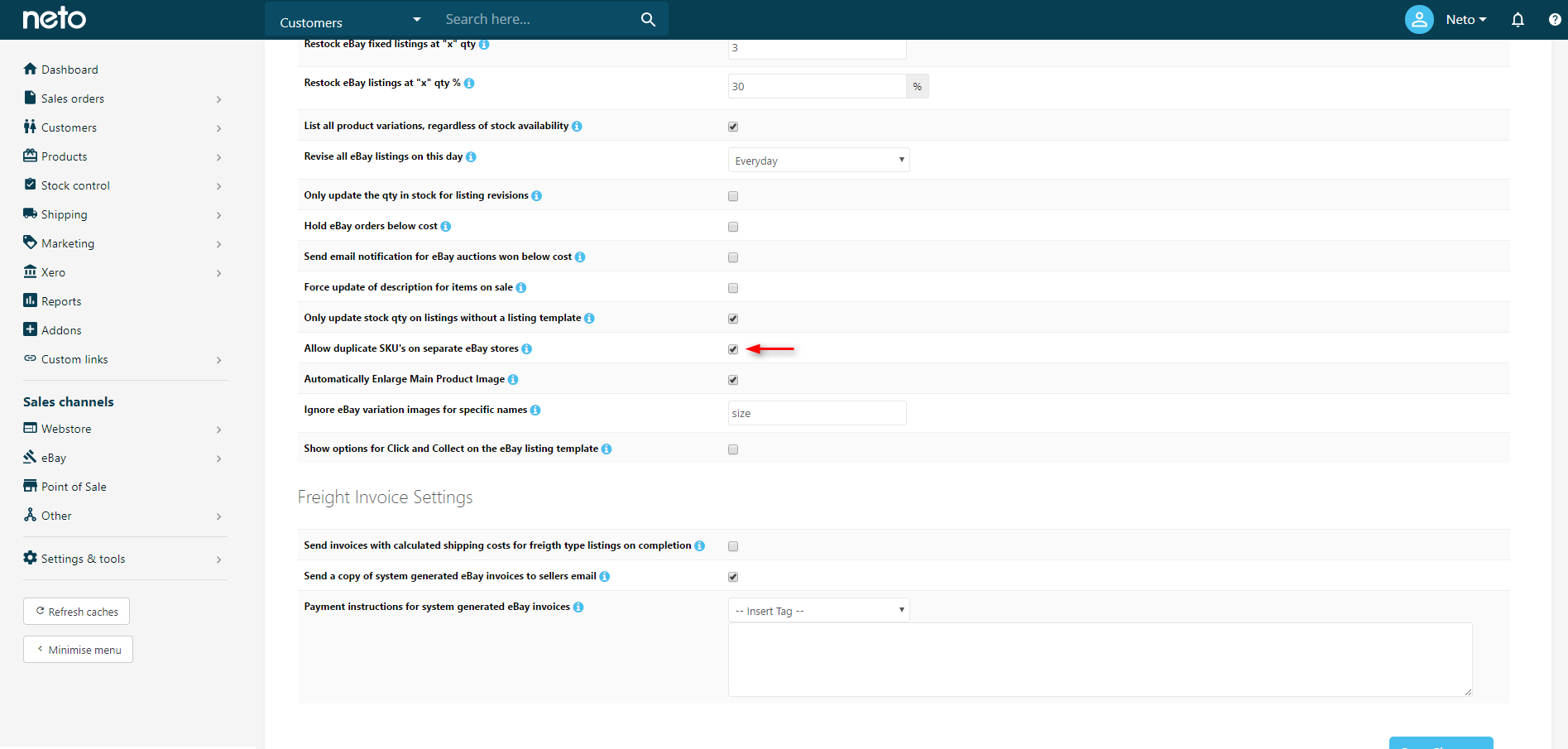Click the search magnifier icon
Viewport: 1568px width, 749px height.
[x=648, y=19]
